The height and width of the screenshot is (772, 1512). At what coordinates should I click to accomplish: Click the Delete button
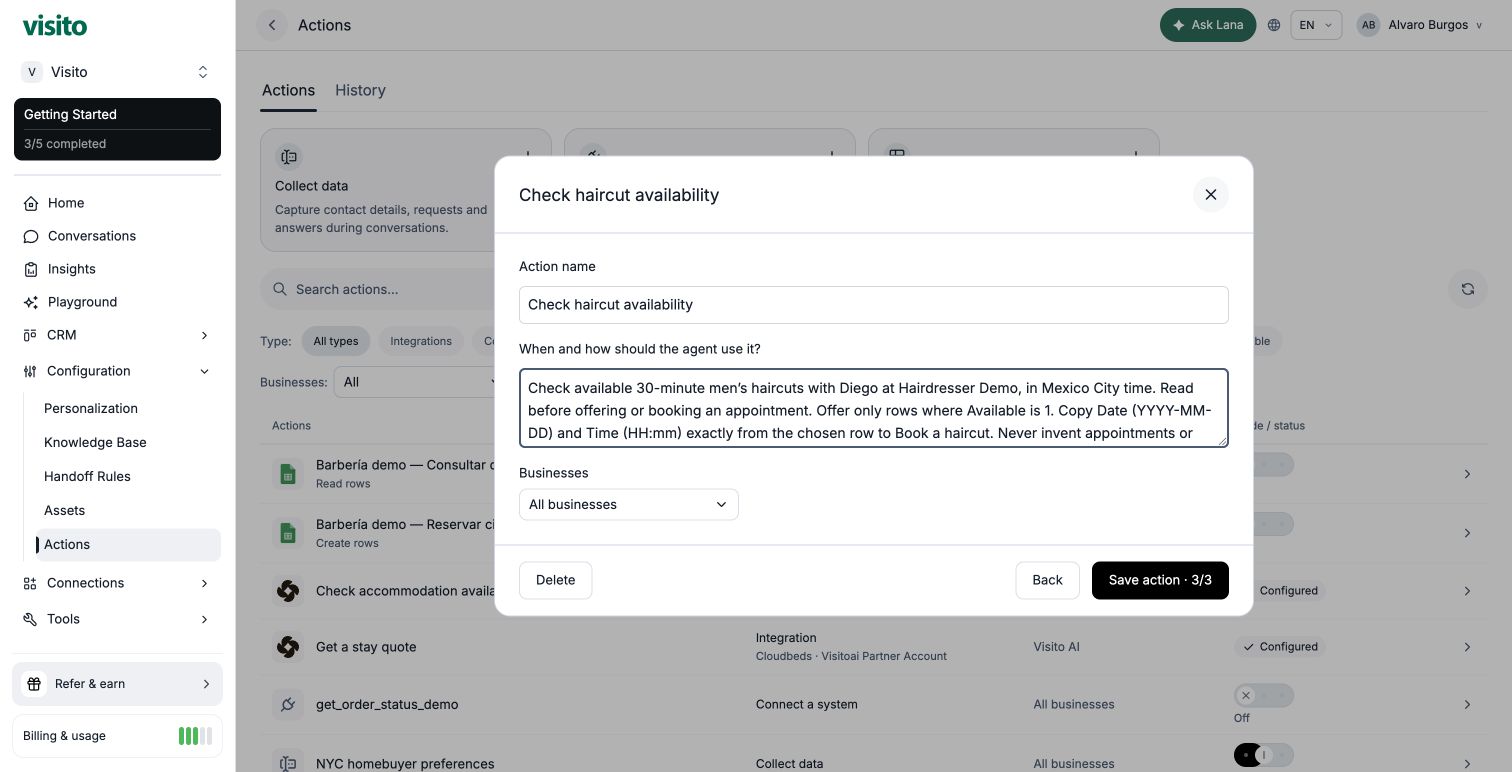[x=555, y=580]
